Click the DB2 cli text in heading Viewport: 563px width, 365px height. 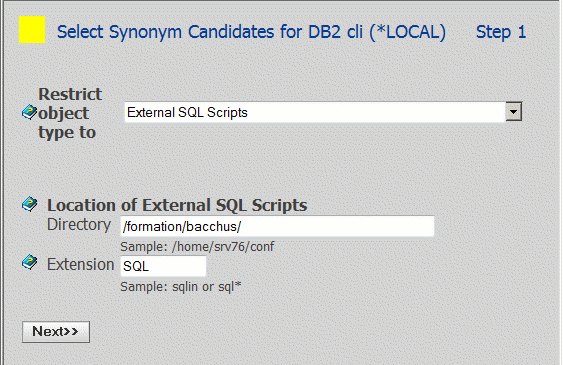[x=335, y=32]
